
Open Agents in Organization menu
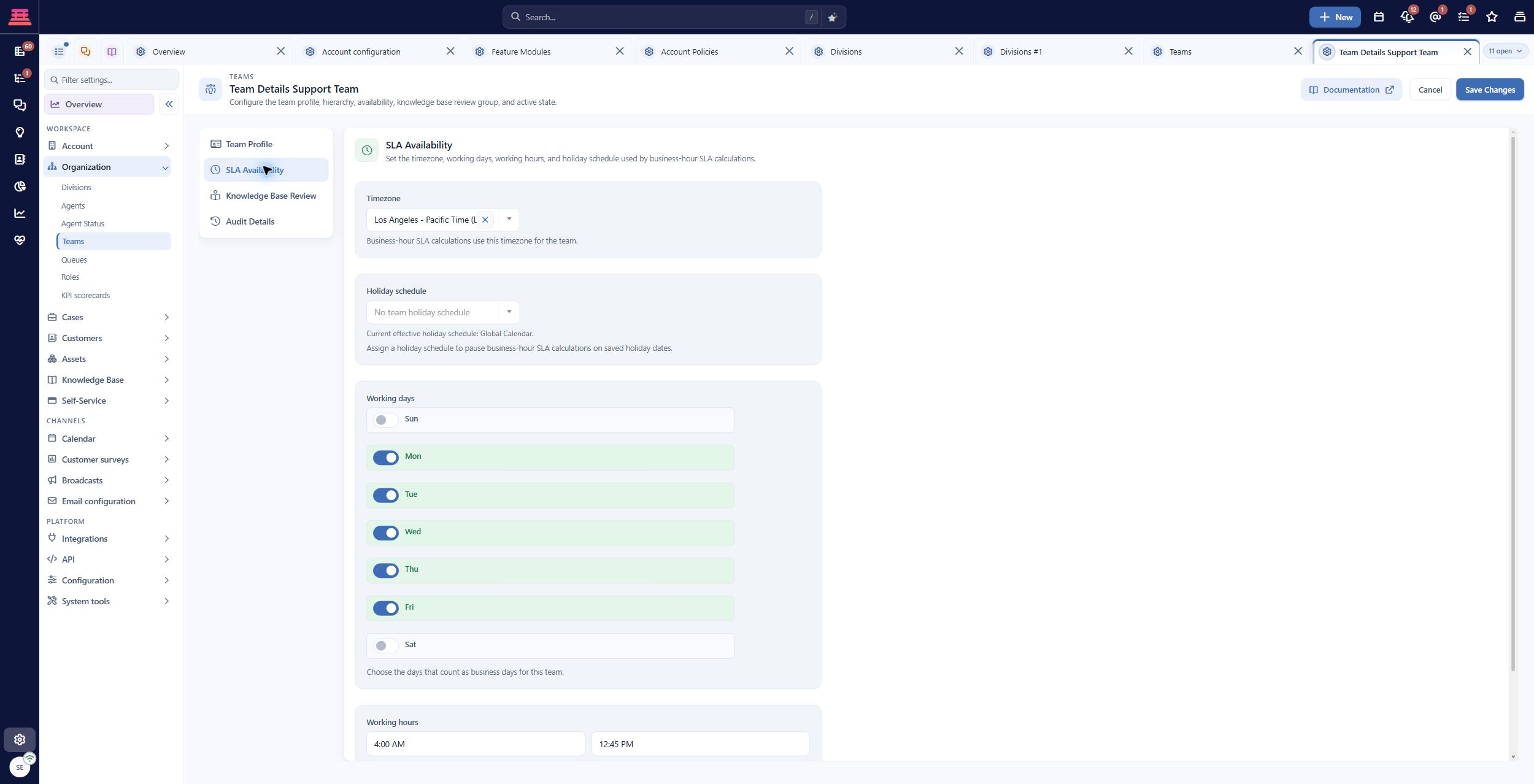click(x=73, y=206)
